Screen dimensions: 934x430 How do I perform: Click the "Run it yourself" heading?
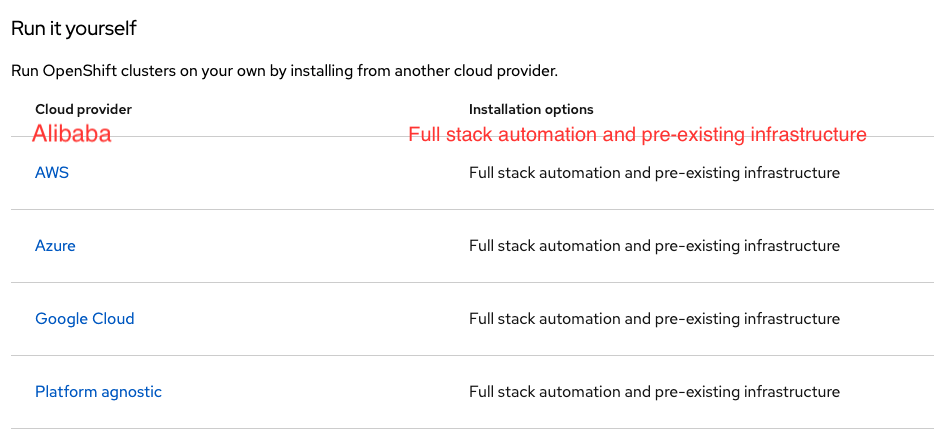coord(73,28)
